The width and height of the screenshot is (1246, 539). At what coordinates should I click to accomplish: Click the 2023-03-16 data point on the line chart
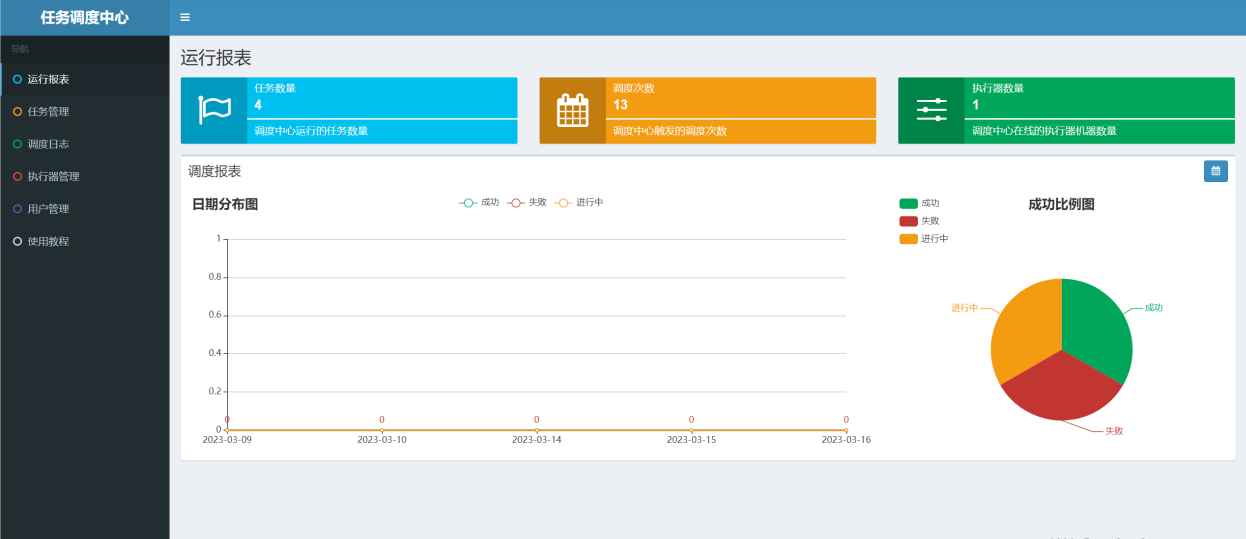[x=846, y=430]
